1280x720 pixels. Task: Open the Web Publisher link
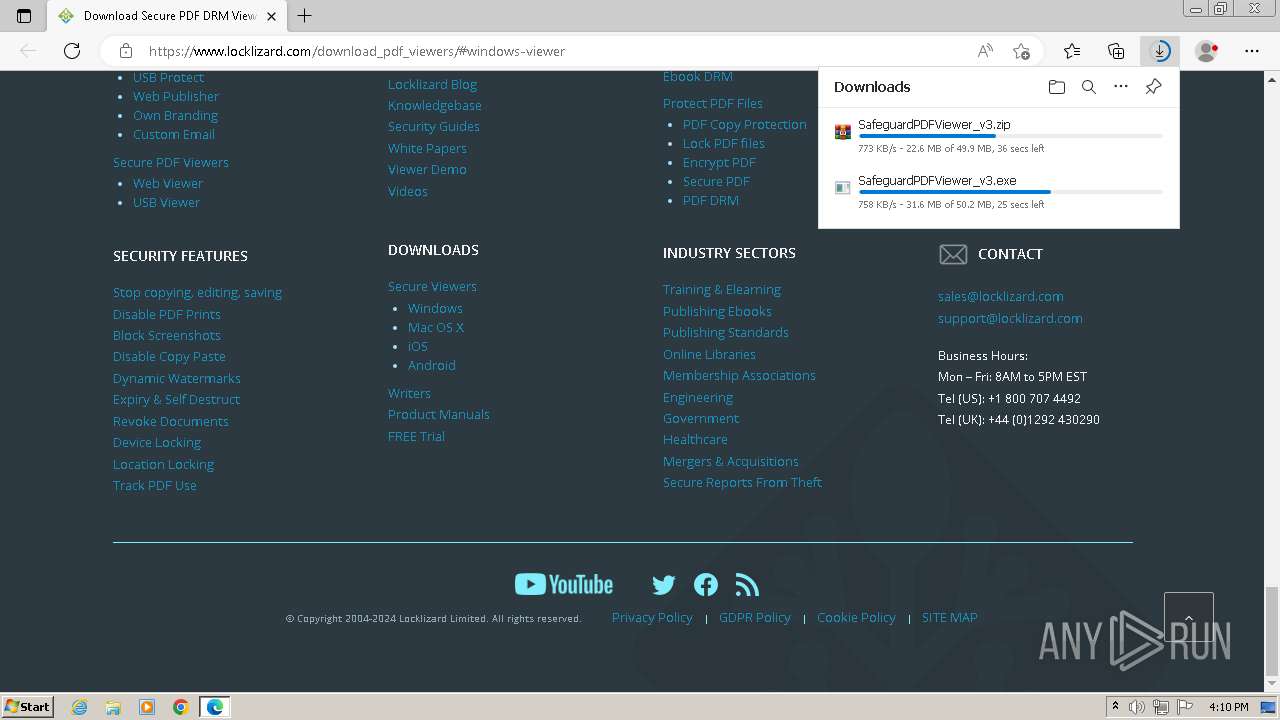[176, 96]
